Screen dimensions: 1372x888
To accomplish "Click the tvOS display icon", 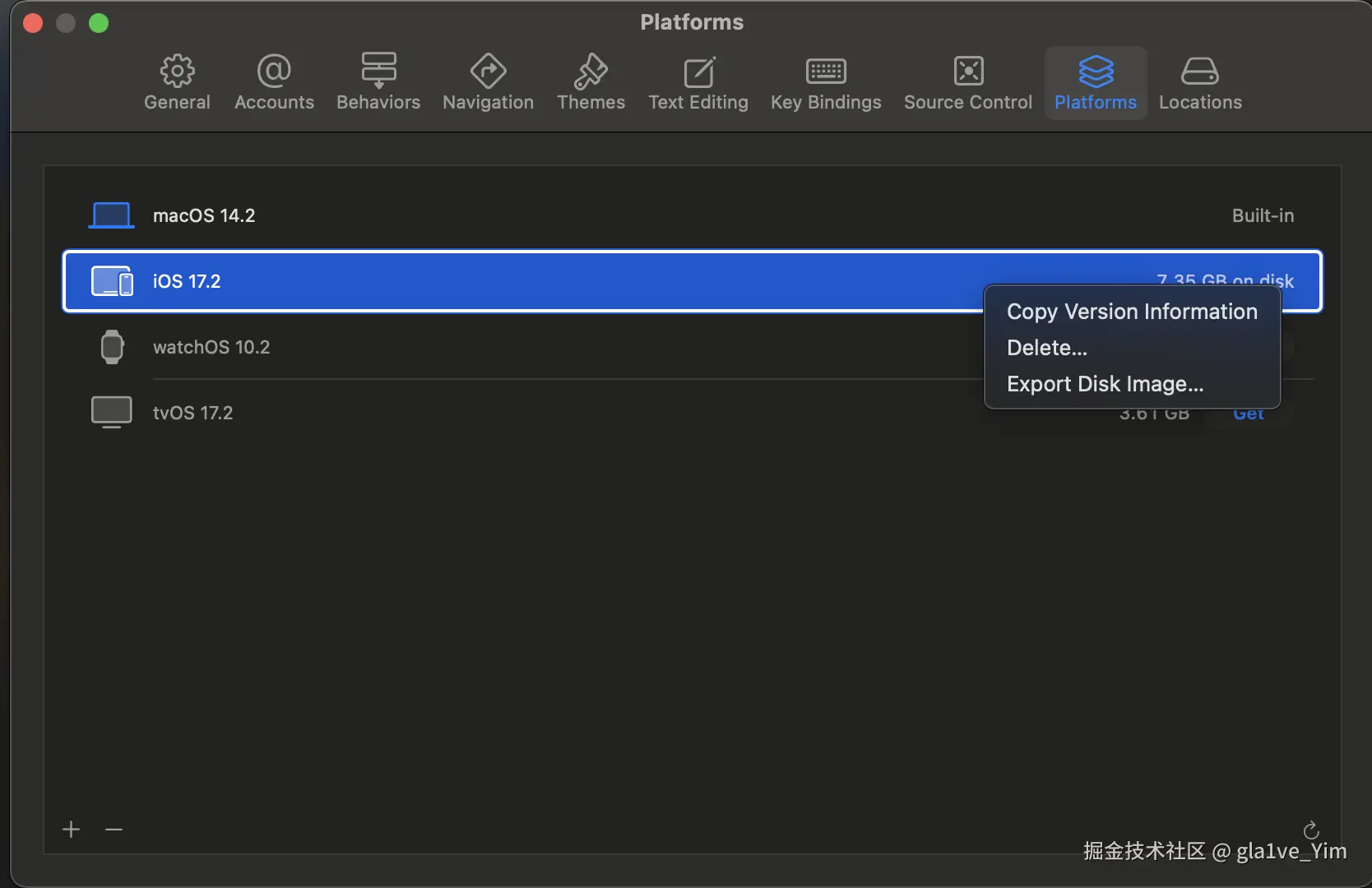I will (x=111, y=412).
